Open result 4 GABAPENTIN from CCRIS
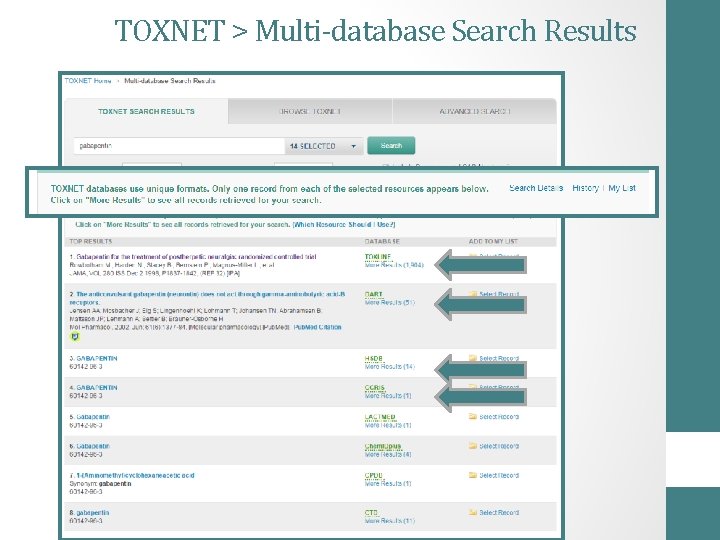The height and width of the screenshot is (540, 720). click(96, 388)
